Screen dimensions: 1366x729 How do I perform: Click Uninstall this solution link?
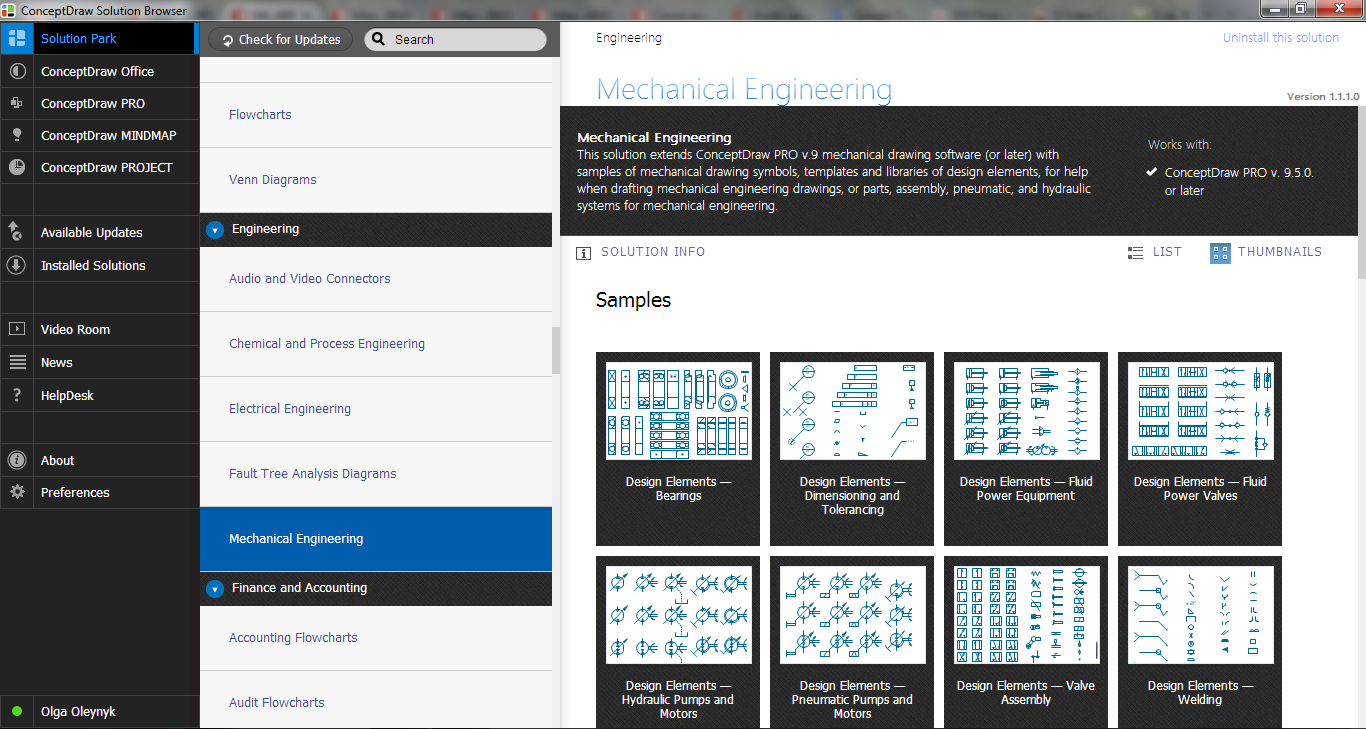point(1281,38)
